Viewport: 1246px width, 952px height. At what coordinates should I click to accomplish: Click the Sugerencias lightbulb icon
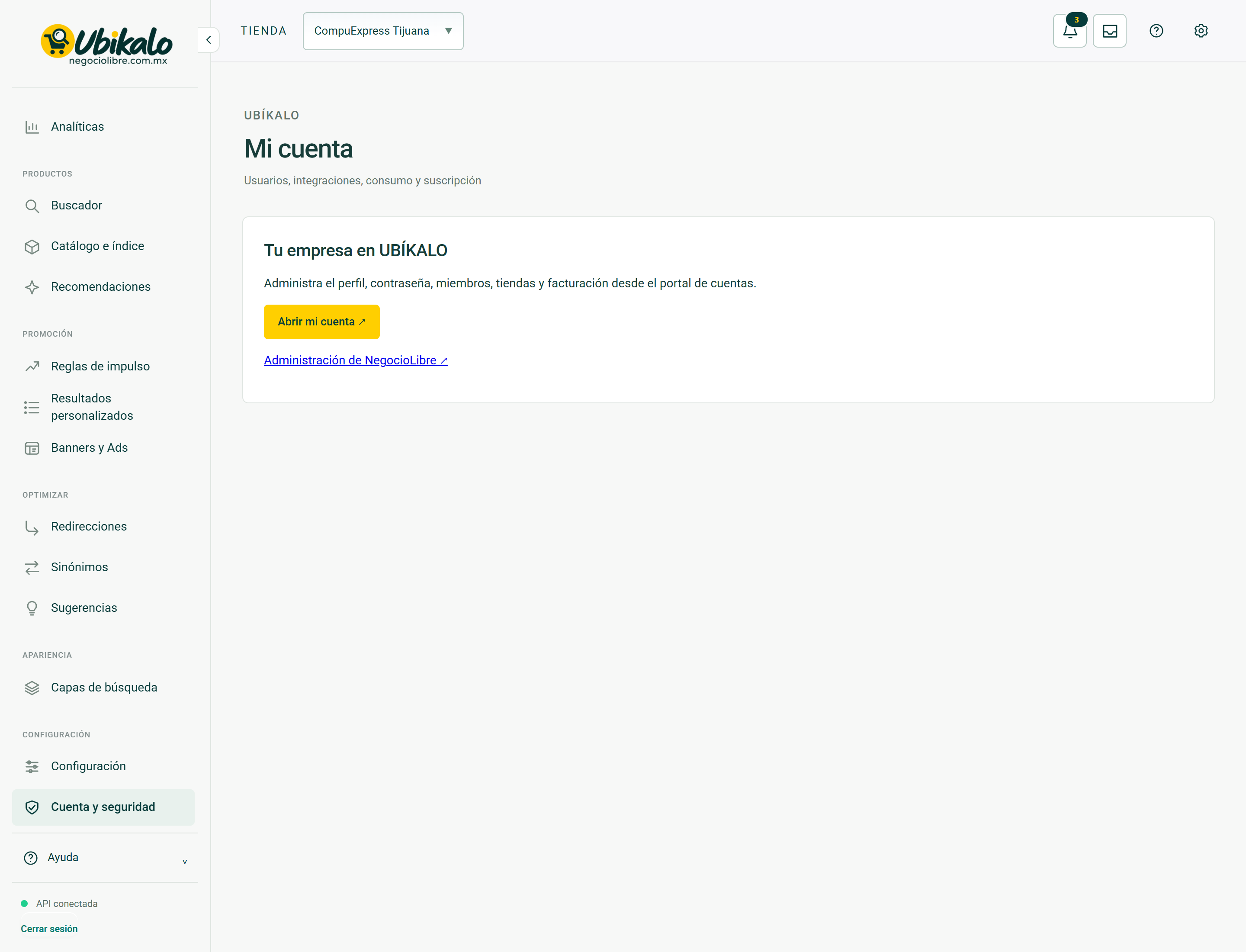(32, 608)
